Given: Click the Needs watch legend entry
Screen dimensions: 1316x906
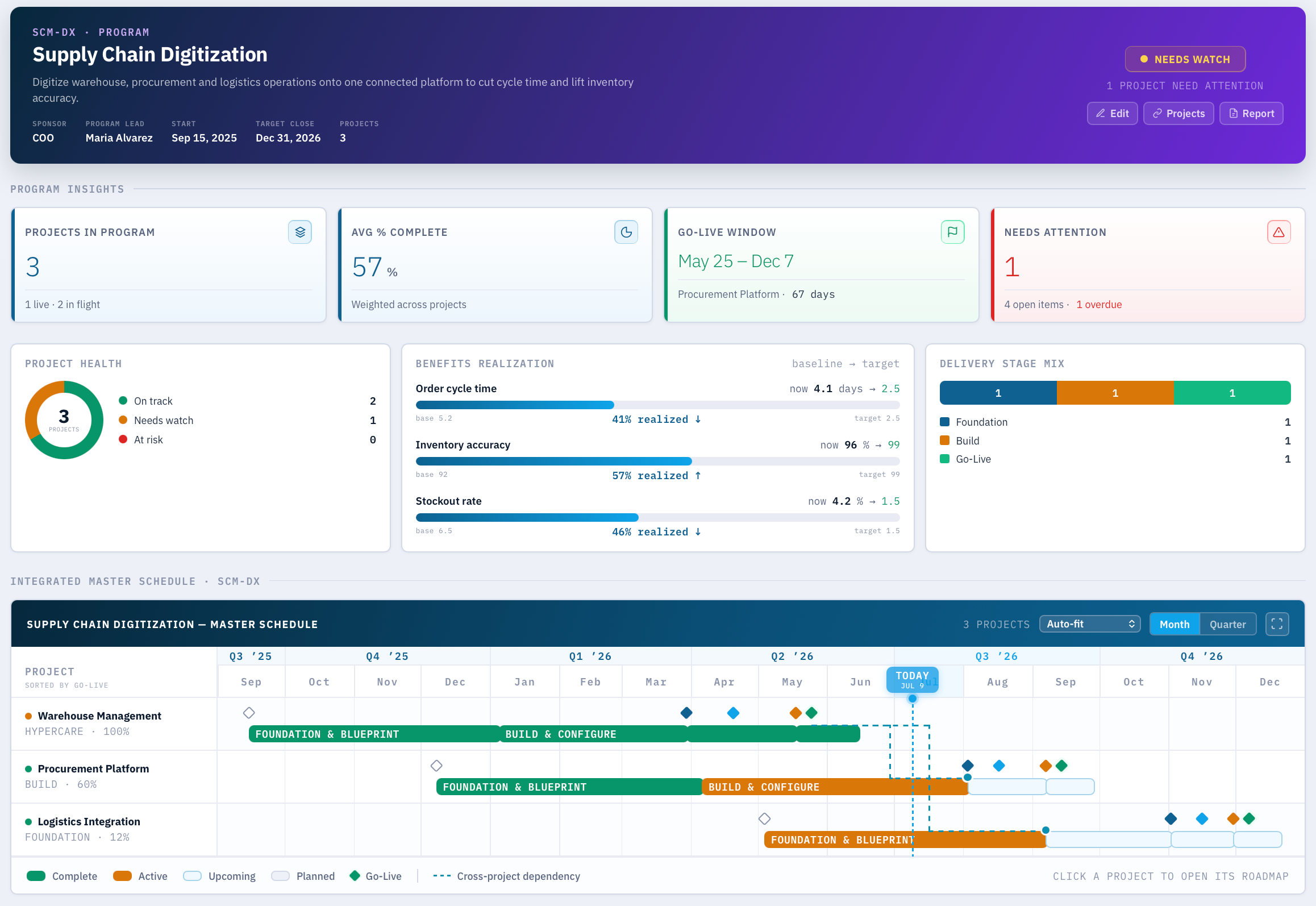Looking at the screenshot, I should coord(247,420).
